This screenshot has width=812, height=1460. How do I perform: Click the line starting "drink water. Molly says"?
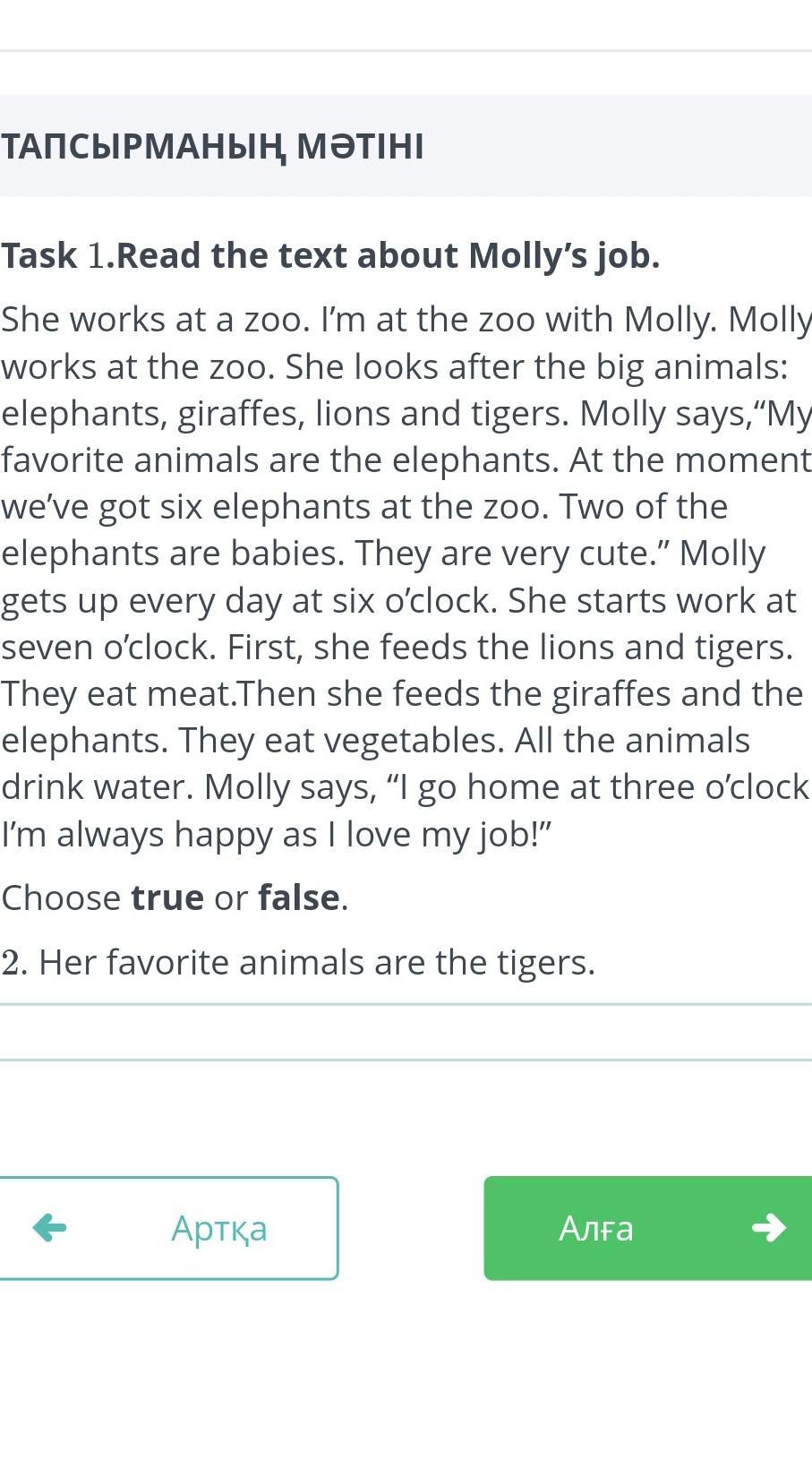(406, 786)
